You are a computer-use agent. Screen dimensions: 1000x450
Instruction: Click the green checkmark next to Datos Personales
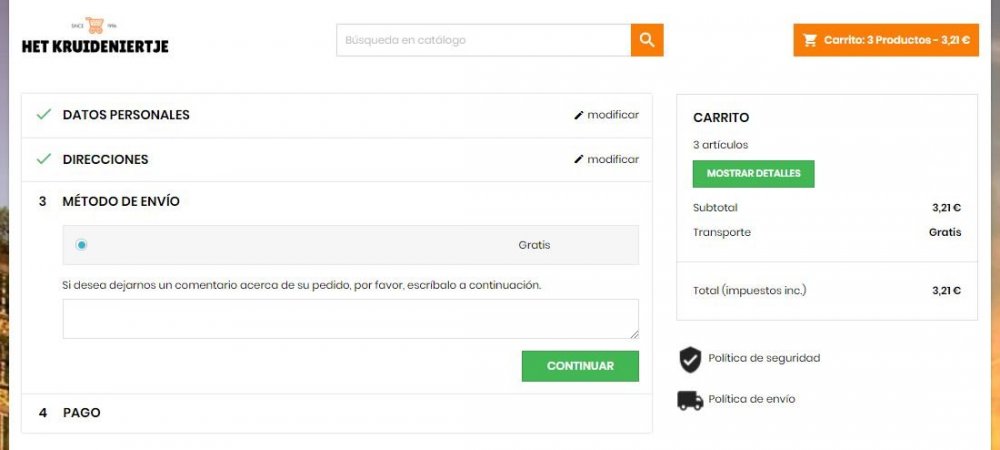tap(43, 115)
